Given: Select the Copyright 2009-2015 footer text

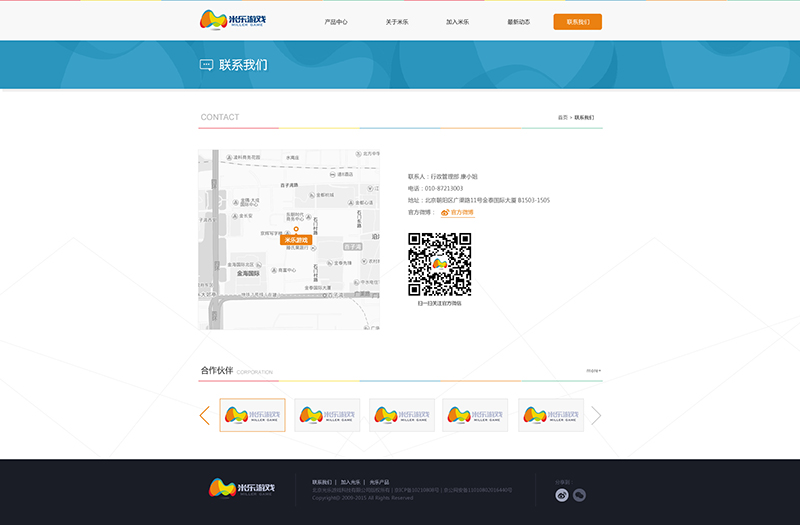Looking at the screenshot, I should pos(363,498).
